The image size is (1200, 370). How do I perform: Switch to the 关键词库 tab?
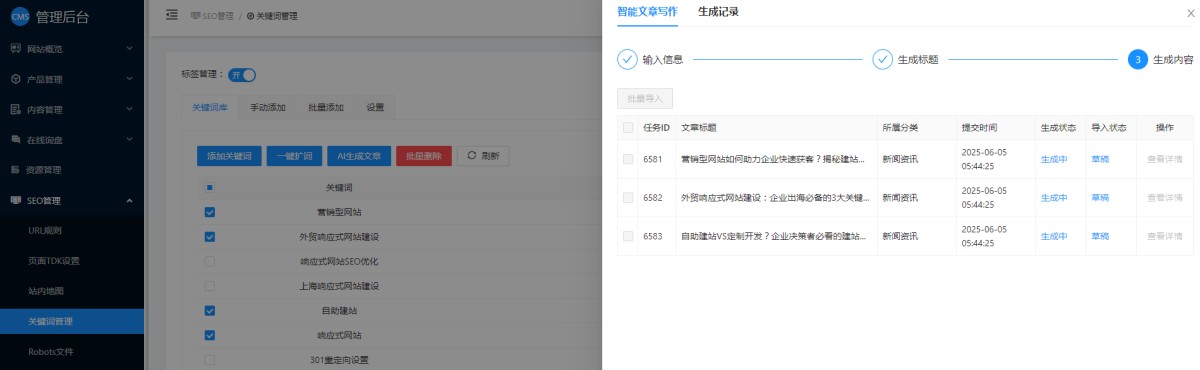pos(210,107)
